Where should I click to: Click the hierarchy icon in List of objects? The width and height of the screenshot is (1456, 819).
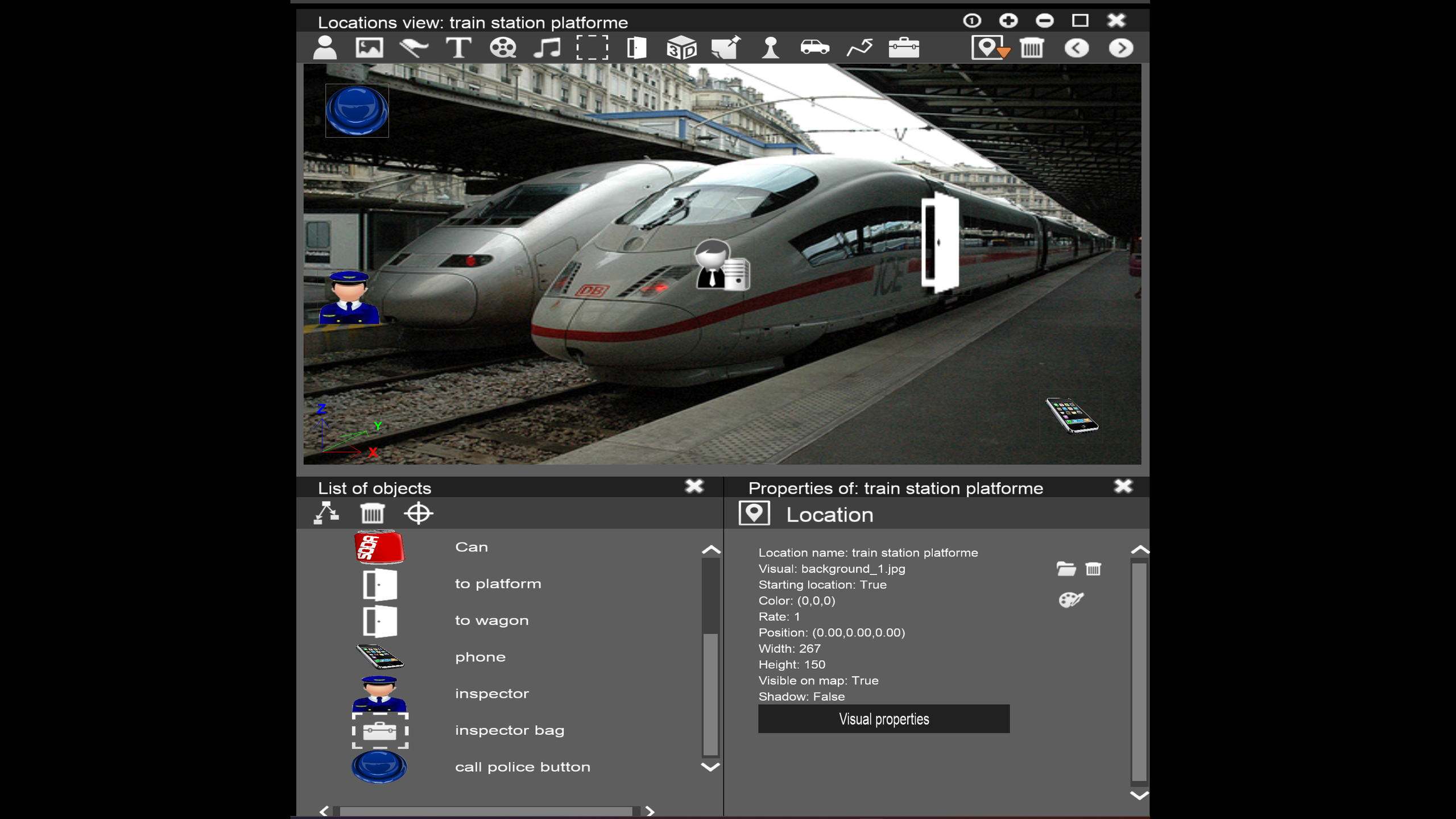326,513
